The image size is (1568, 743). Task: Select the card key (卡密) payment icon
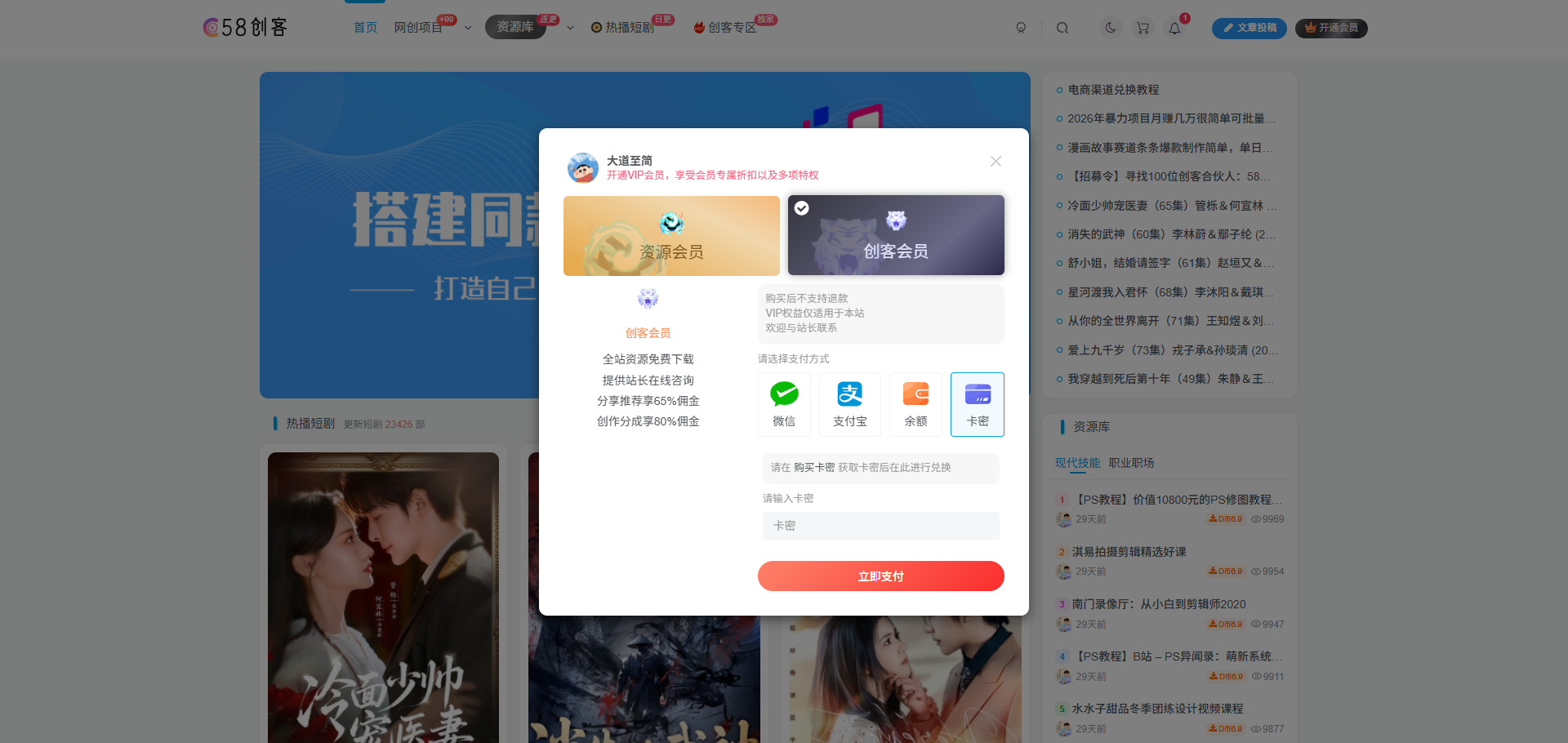pyautogui.click(x=977, y=394)
